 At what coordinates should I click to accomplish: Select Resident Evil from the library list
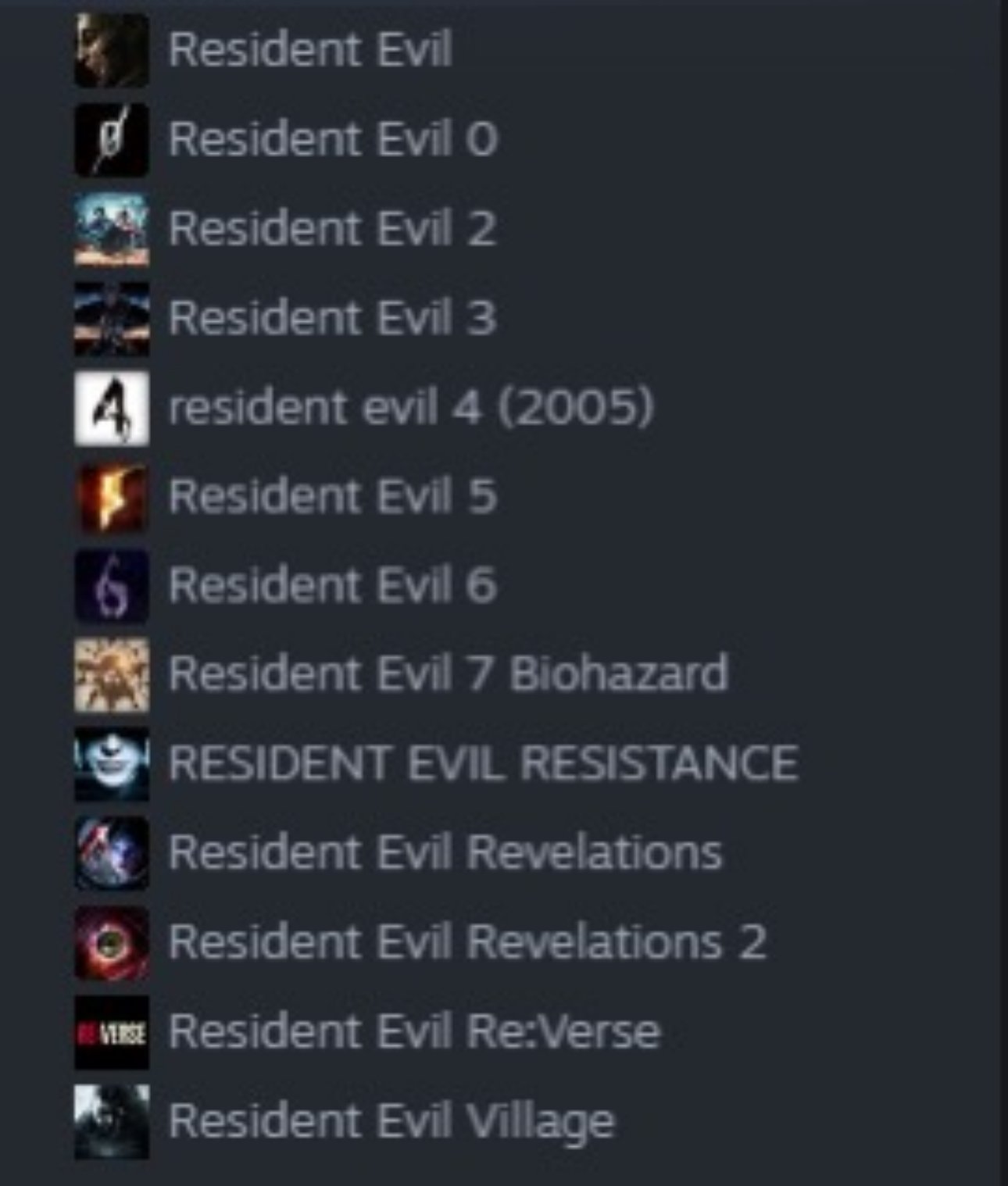pos(310,50)
